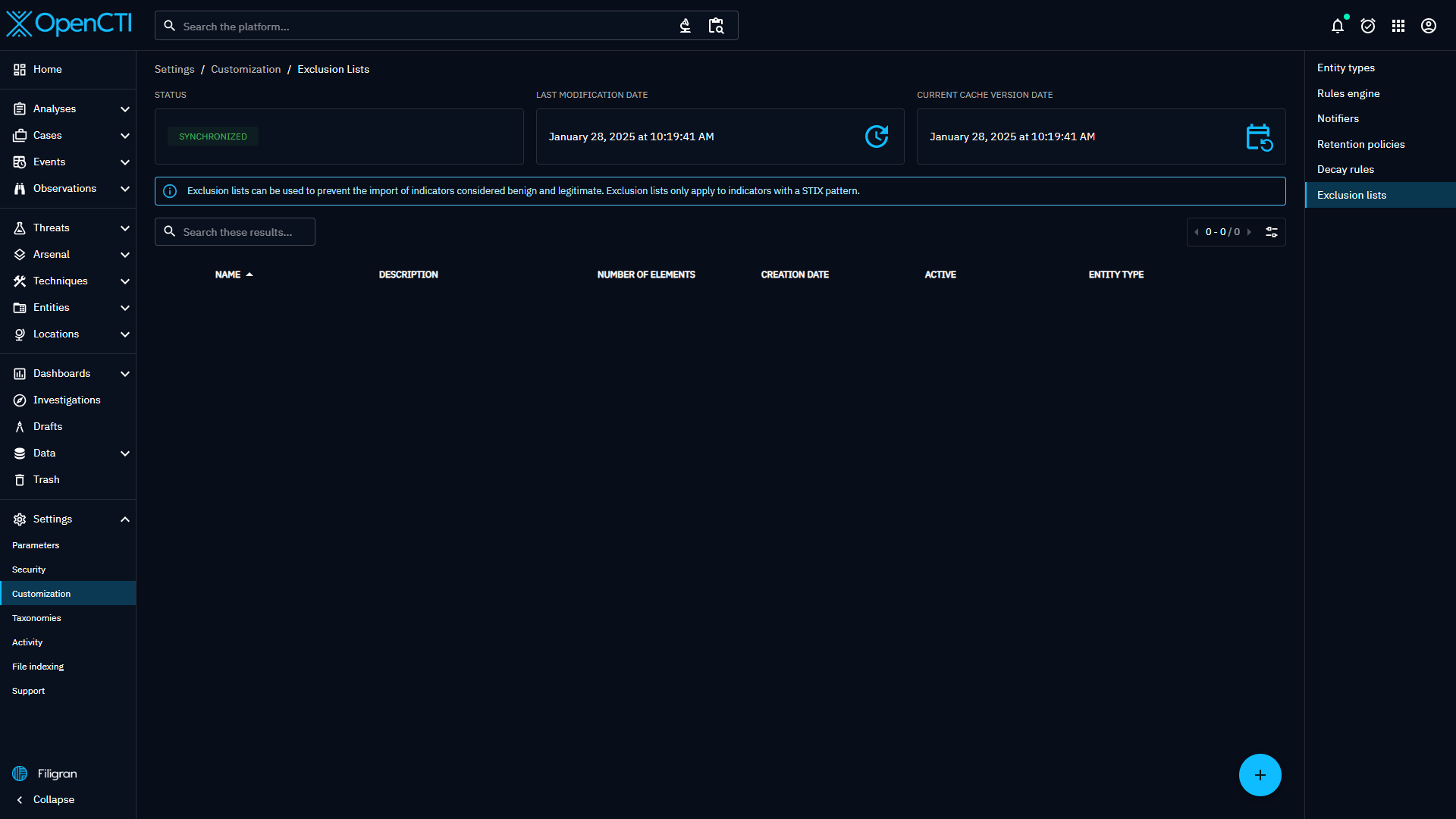The width and height of the screenshot is (1456, 819).
Task: Open bulk search clipboard icon
Action: (x=716, y=27)
